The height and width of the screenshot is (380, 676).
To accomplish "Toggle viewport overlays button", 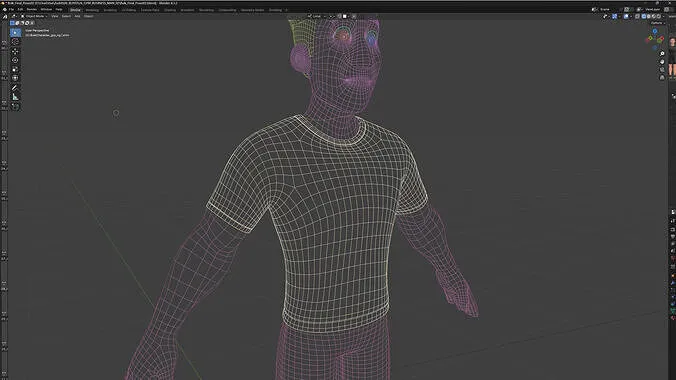I will (626, 16).
